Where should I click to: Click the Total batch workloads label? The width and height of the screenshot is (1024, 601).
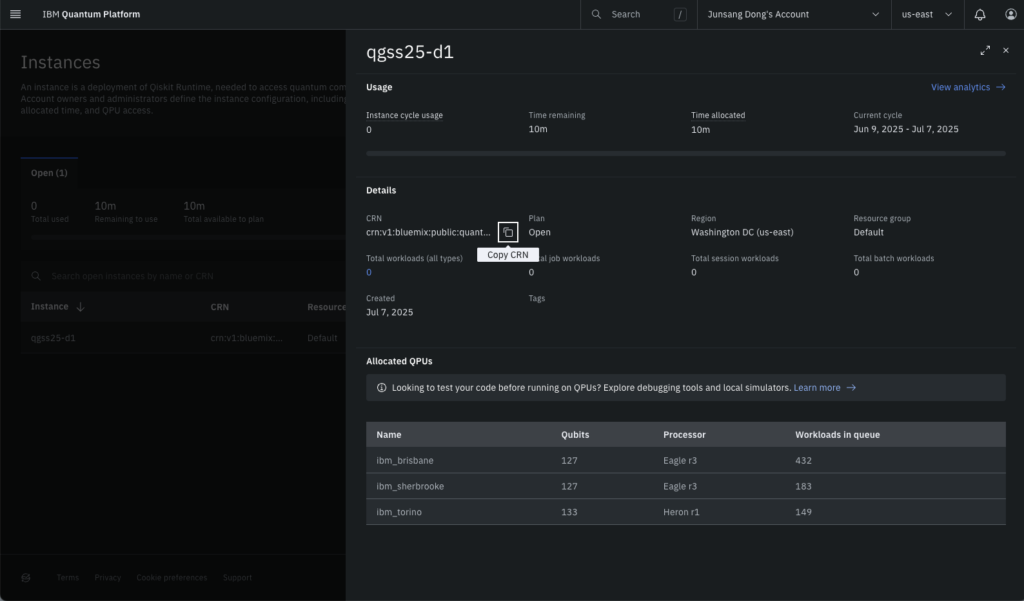point(893,258)
